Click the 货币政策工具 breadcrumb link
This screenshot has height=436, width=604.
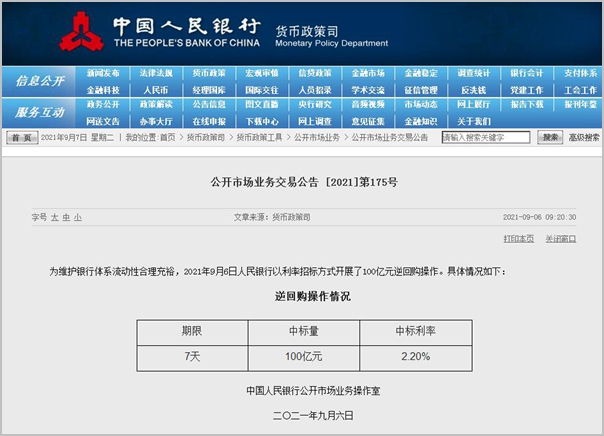click(258, 137)
